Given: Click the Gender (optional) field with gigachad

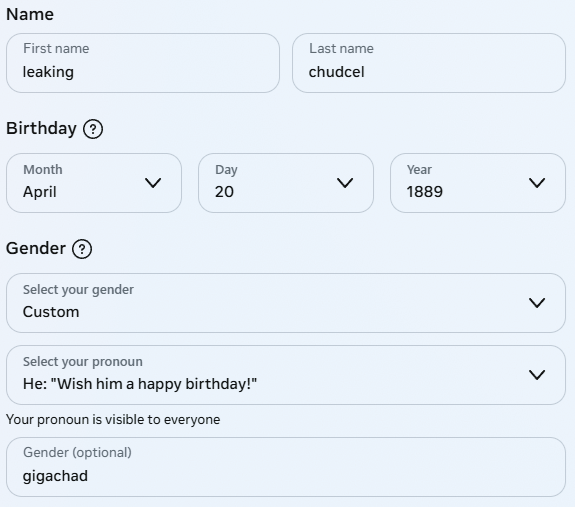Looking at the screenshot, I should click(x=286, y=467).
